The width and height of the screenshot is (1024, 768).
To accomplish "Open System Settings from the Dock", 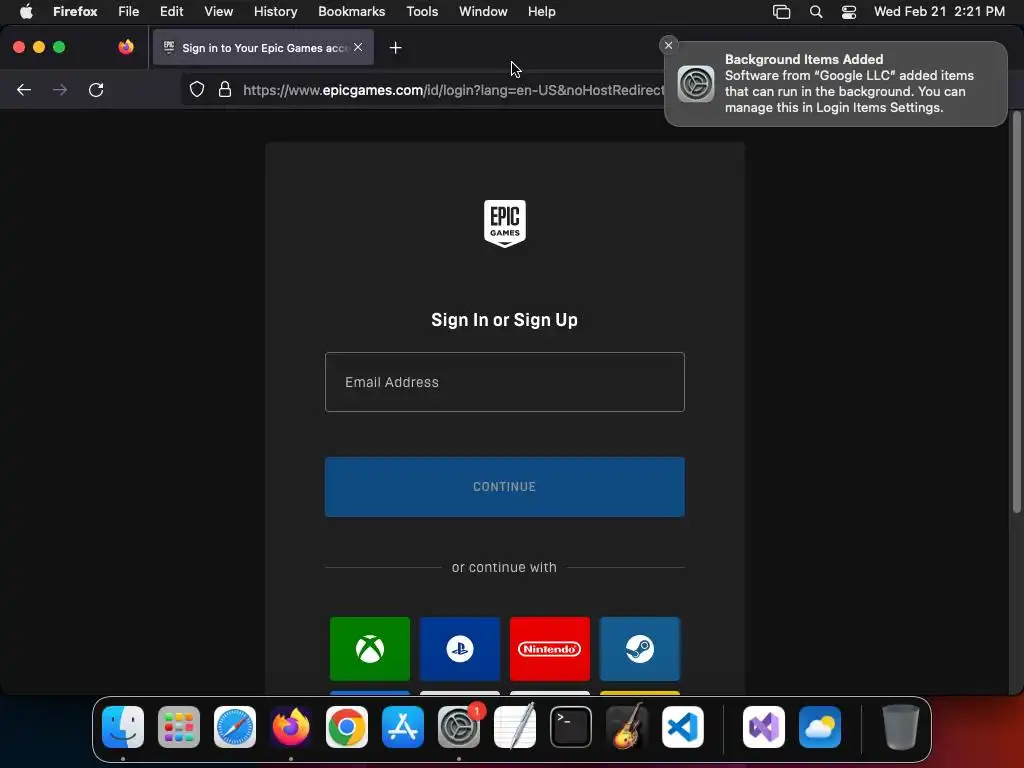I will 459,727.
